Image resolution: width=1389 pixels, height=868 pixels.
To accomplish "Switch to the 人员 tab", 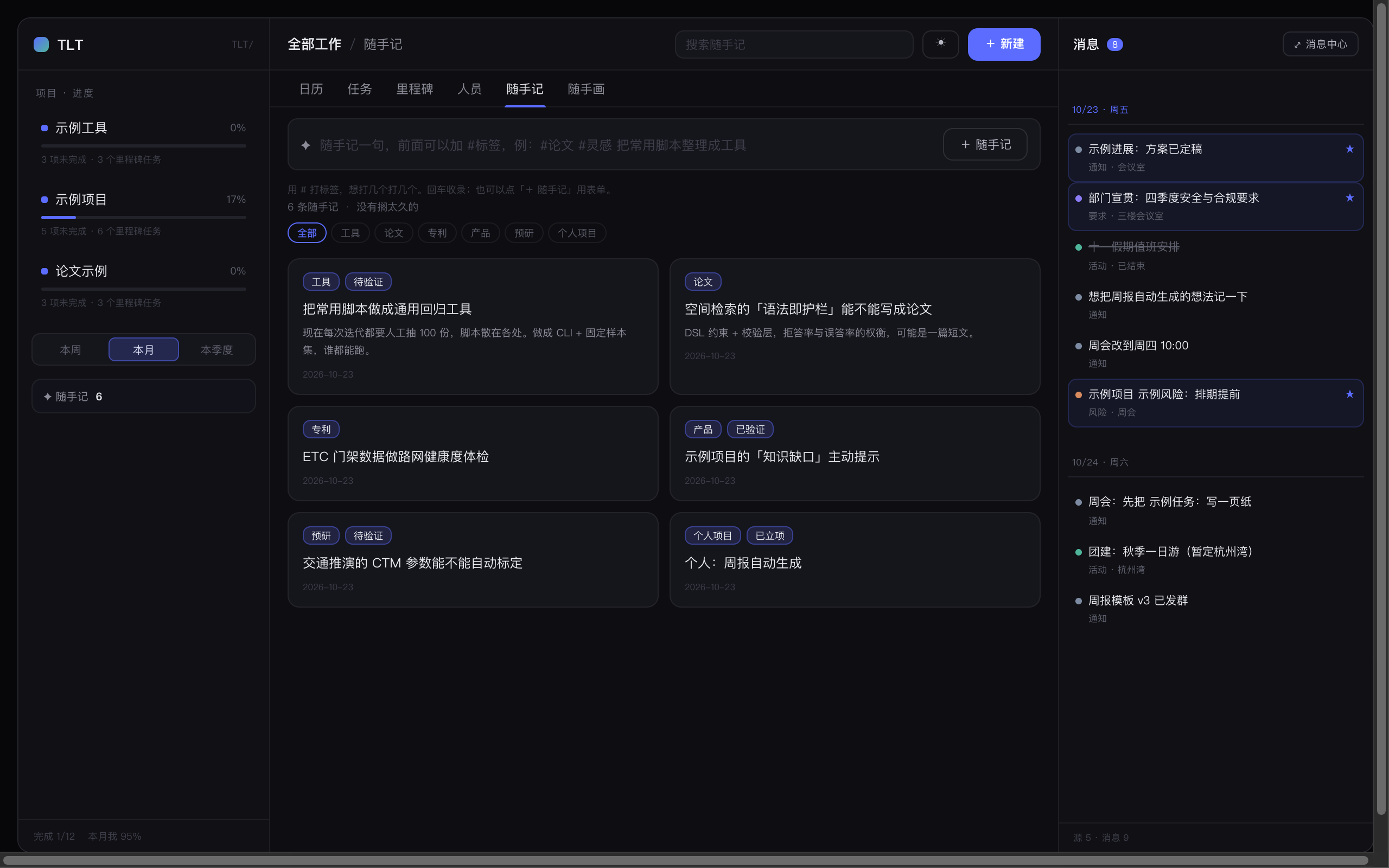I will point(469,89).
